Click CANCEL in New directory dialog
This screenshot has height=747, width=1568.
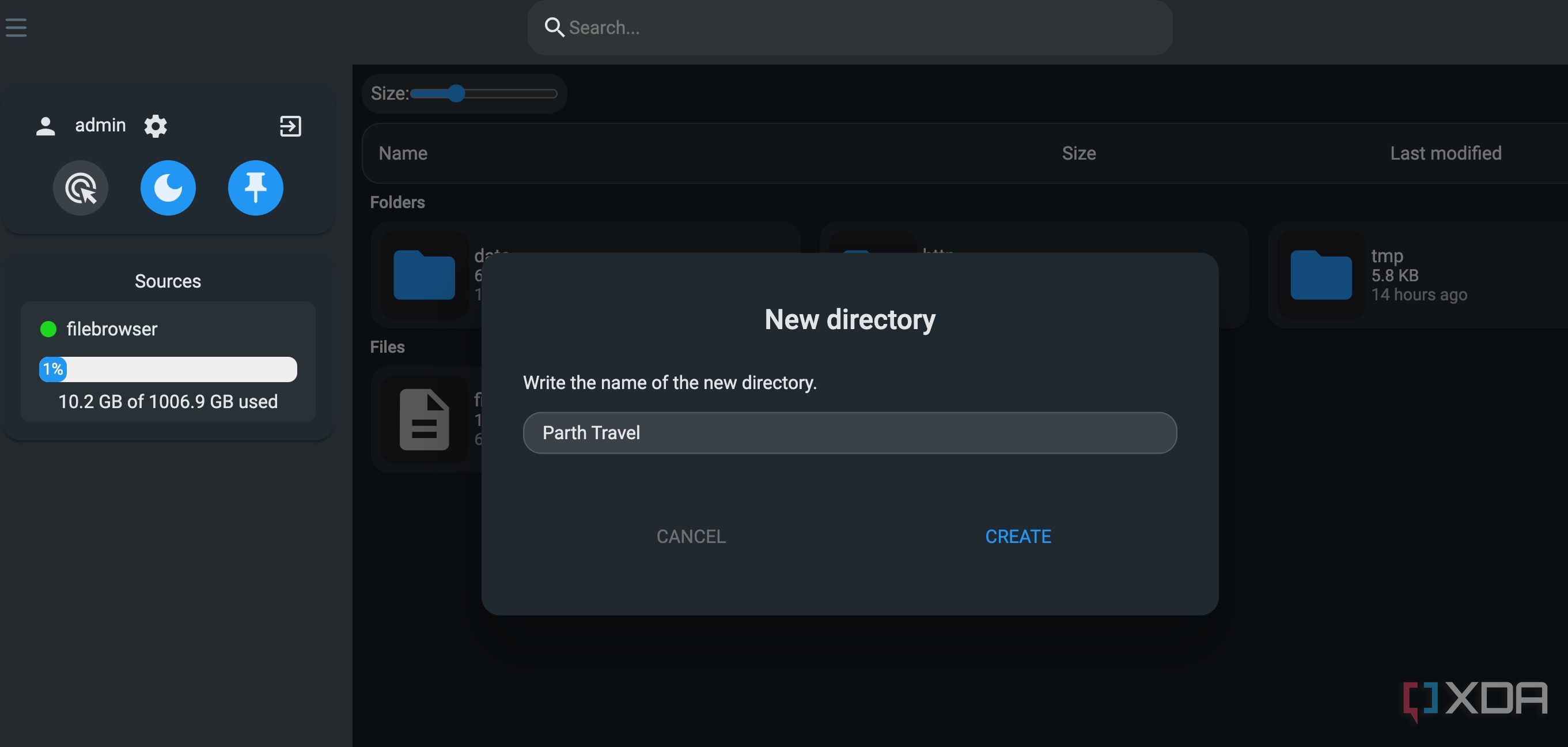coord(691,536)
